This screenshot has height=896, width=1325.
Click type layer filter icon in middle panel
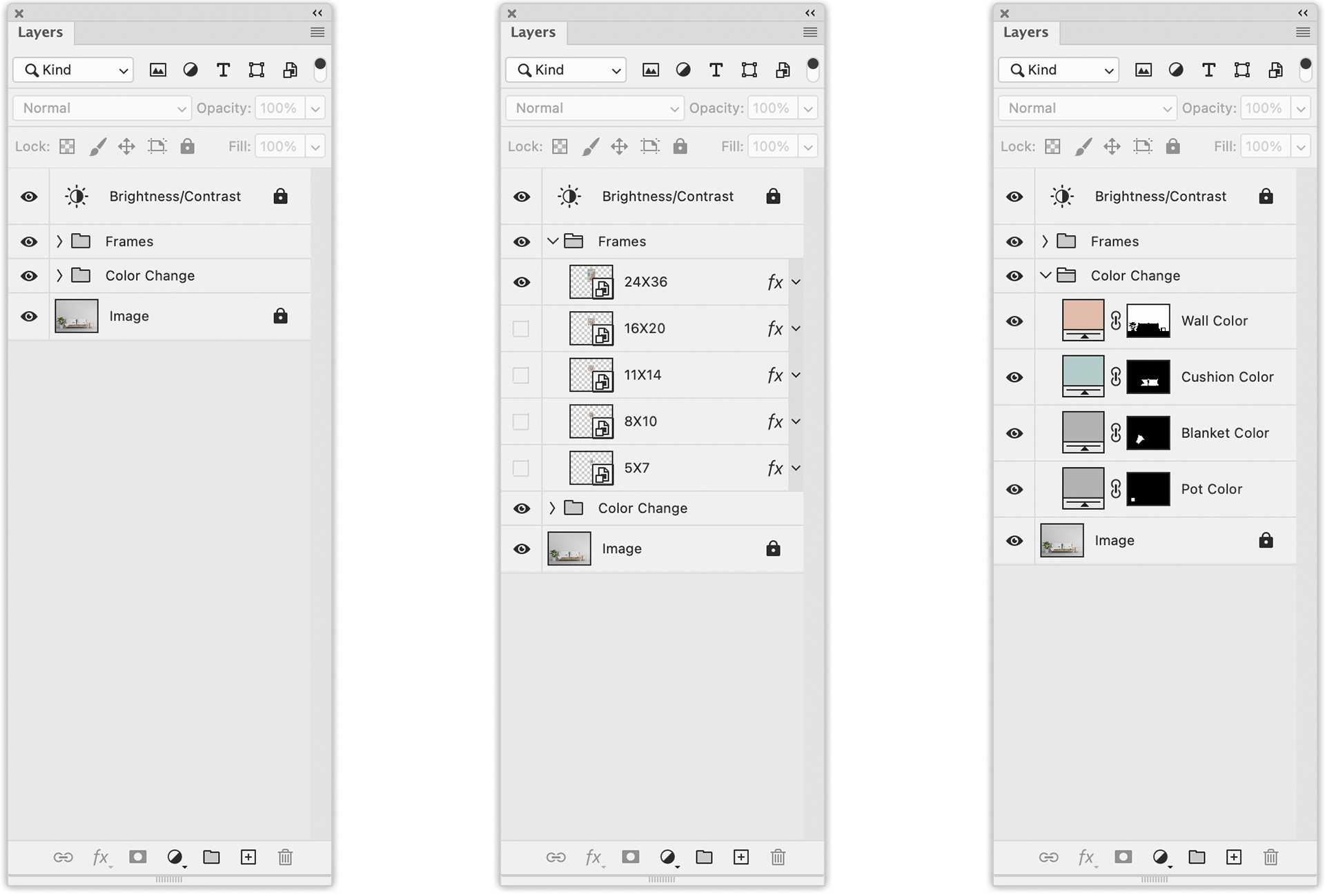716,70
